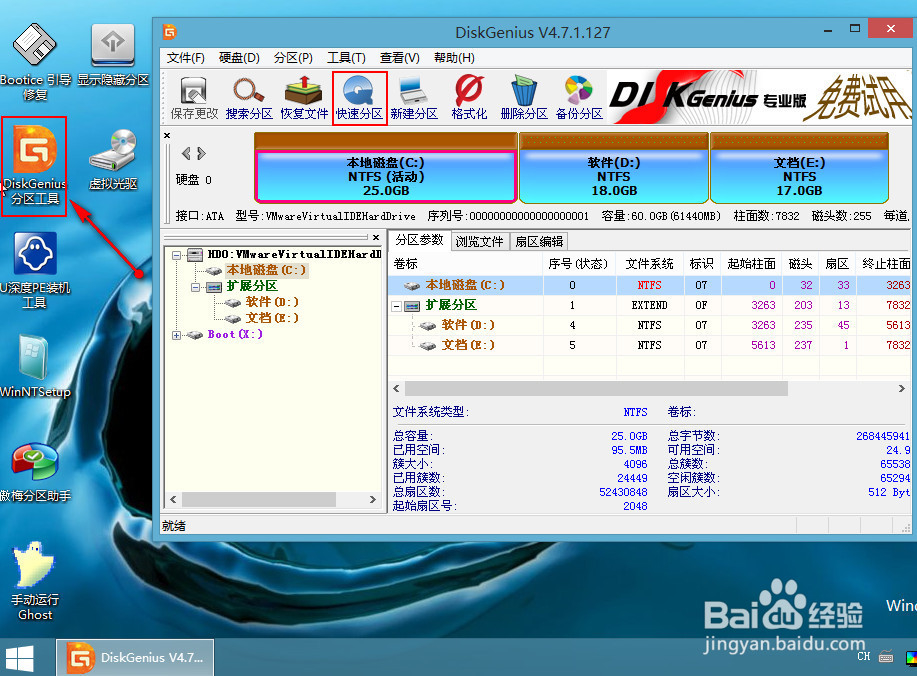
Task: Select WinNTSetup desktop icon
Action: (35, 367)
